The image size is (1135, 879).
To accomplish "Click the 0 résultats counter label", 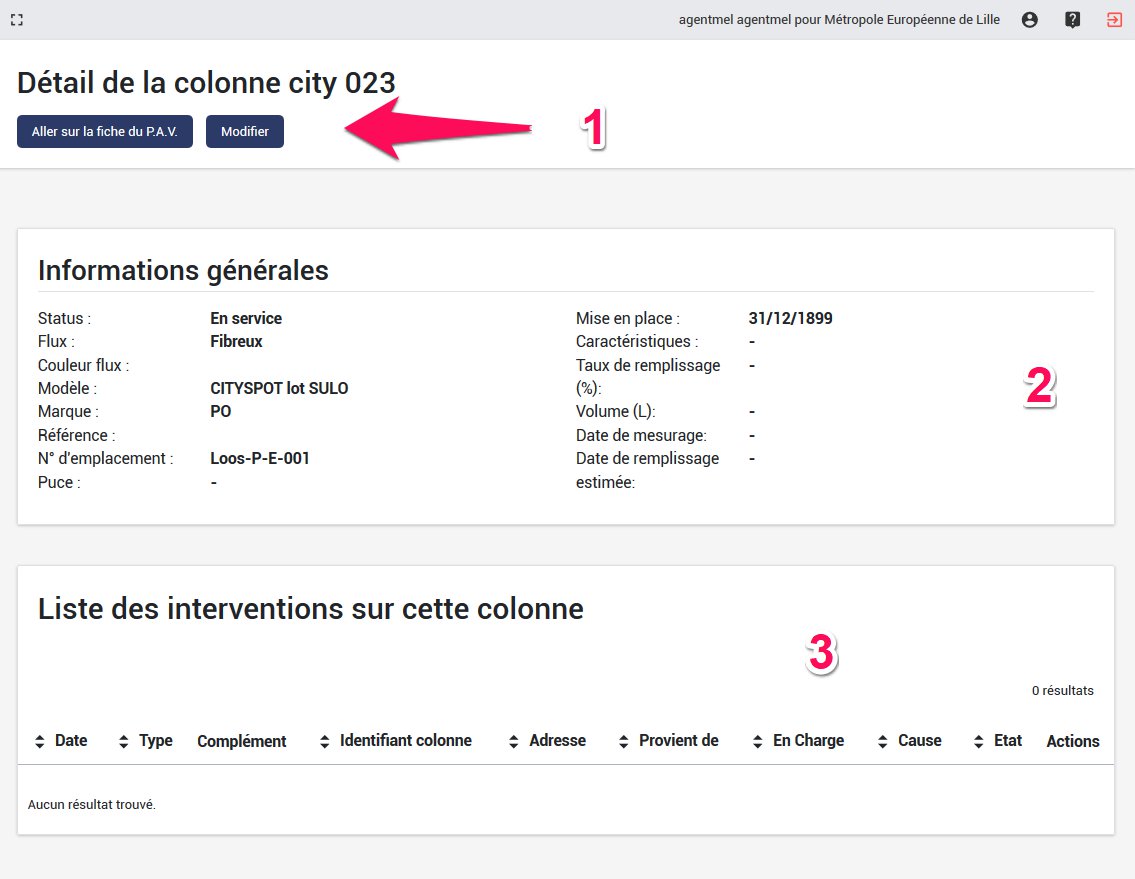I will (1063, 690).
